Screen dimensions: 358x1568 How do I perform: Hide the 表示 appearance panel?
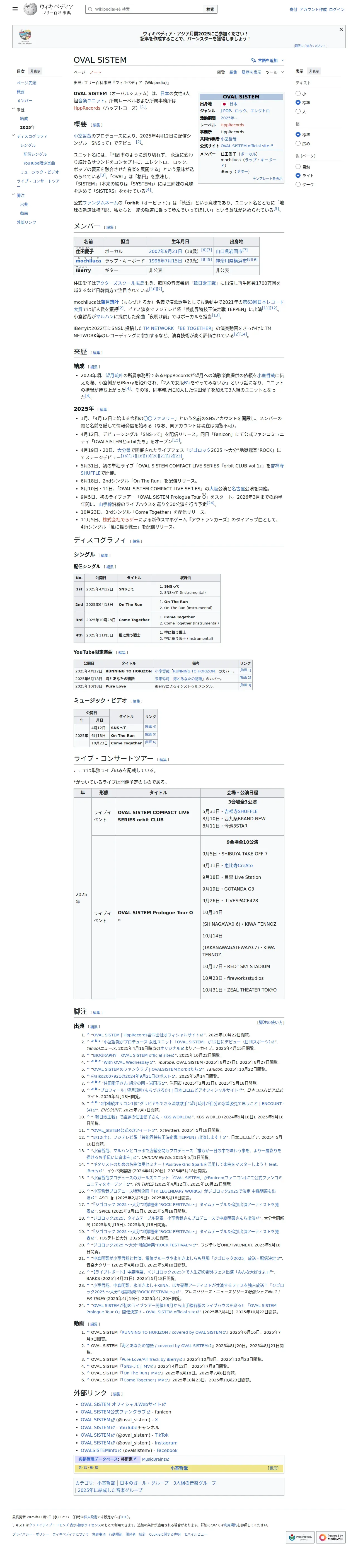[x=314, y=71]
